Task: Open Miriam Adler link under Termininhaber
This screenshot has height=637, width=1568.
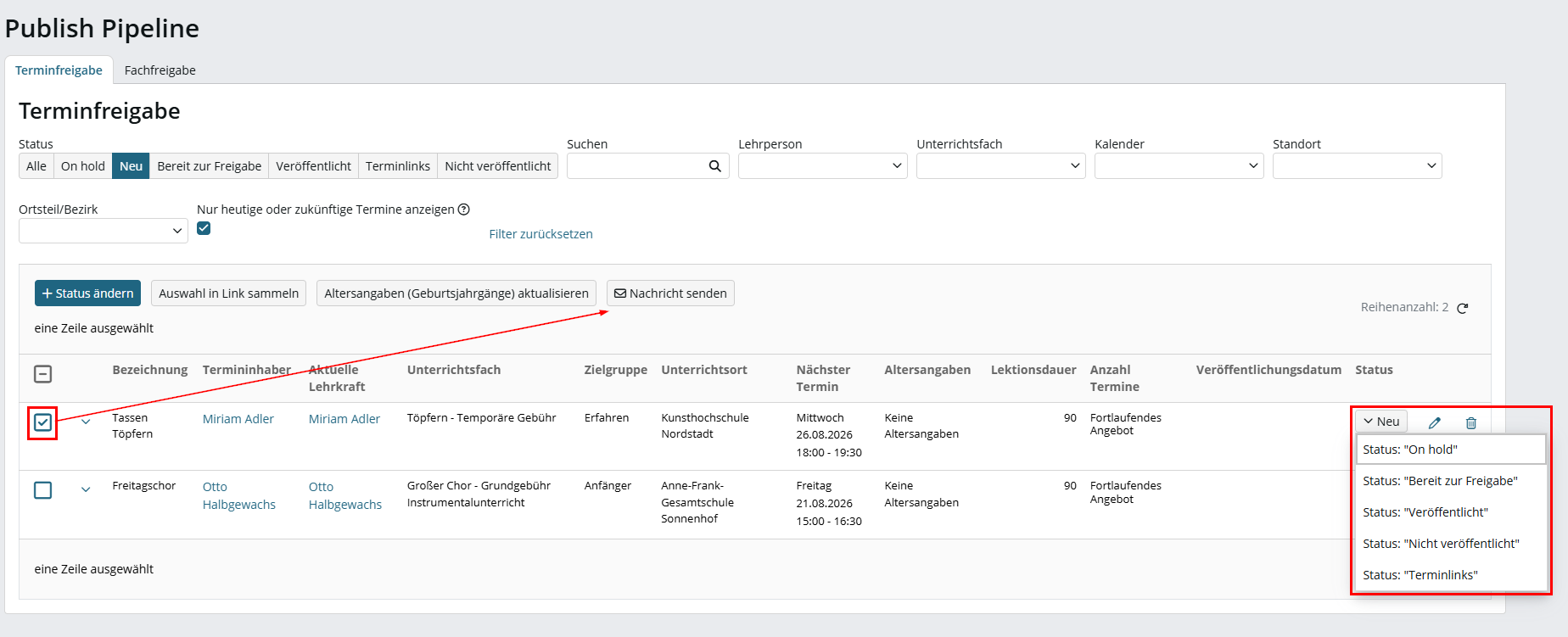Action: (x=238, y=419)
